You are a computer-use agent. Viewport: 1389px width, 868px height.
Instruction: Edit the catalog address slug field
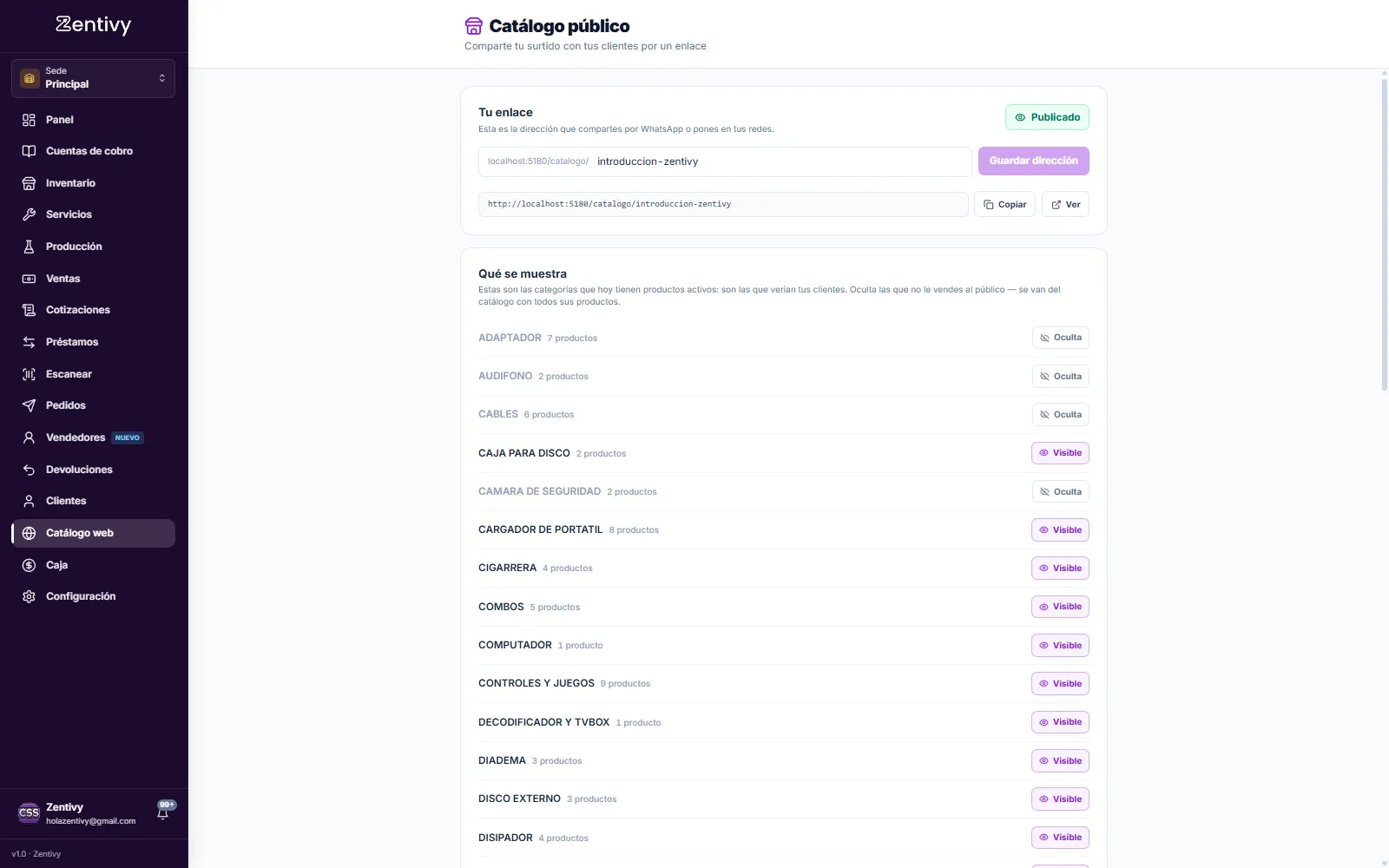click(x=781, y=161)
